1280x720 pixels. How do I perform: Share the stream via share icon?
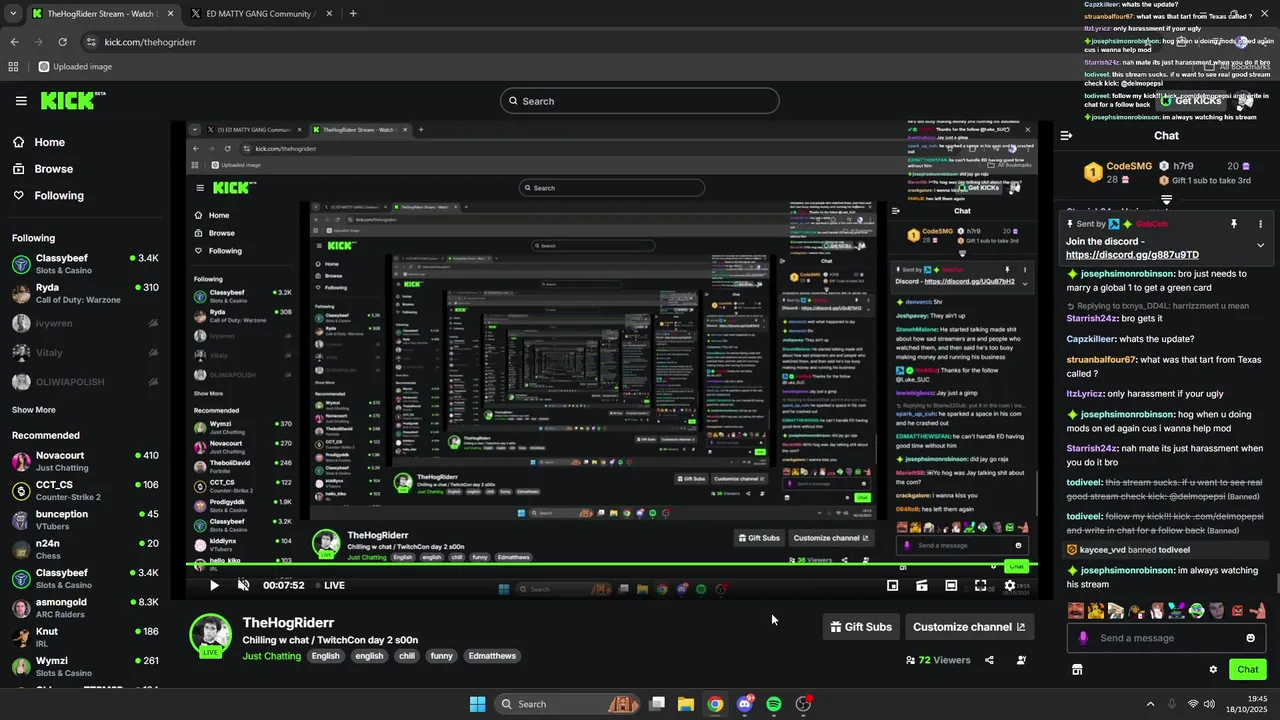coord(989,660)
